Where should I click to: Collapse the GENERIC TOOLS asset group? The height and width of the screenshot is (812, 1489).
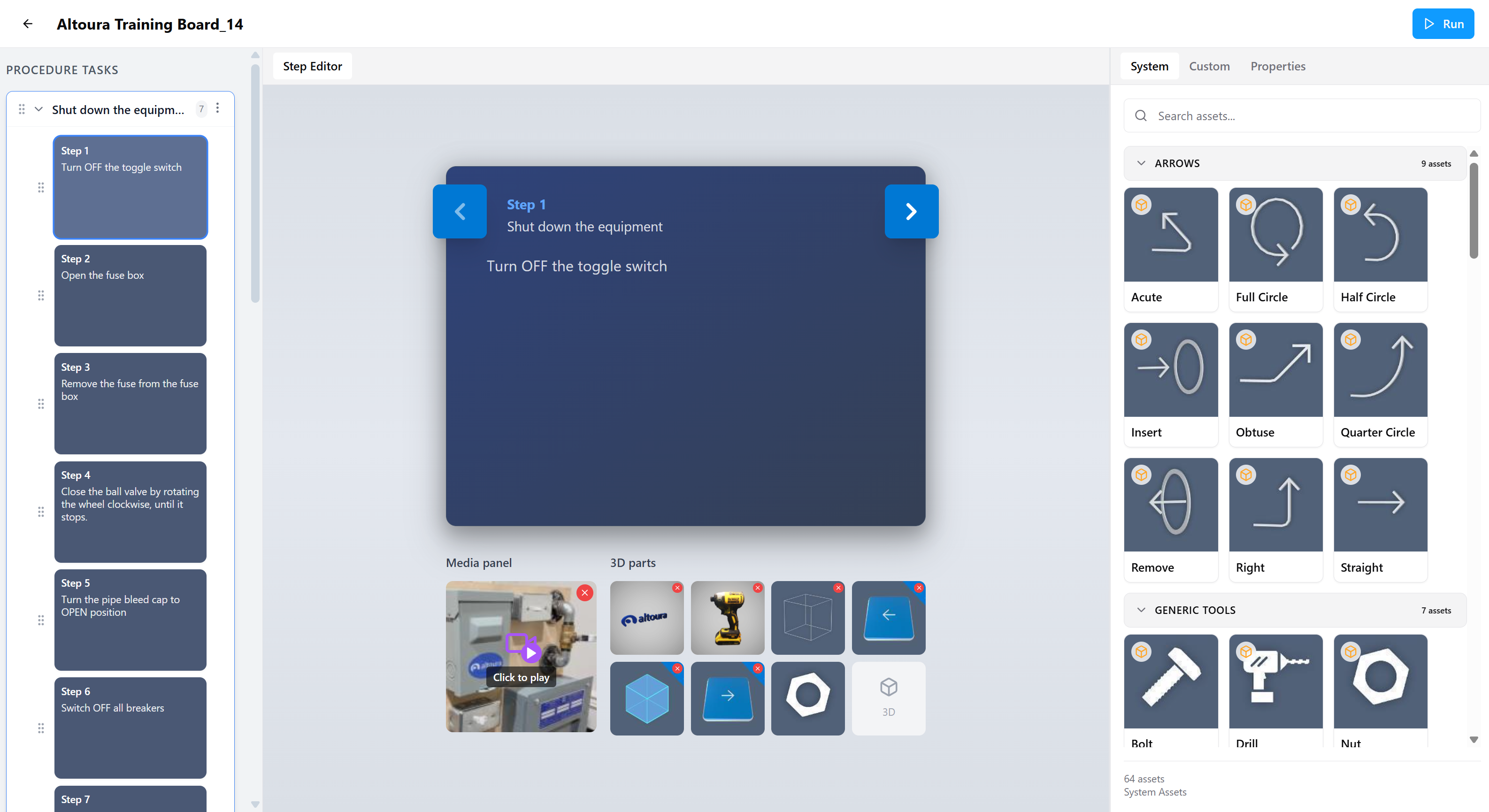[1140, 610]
